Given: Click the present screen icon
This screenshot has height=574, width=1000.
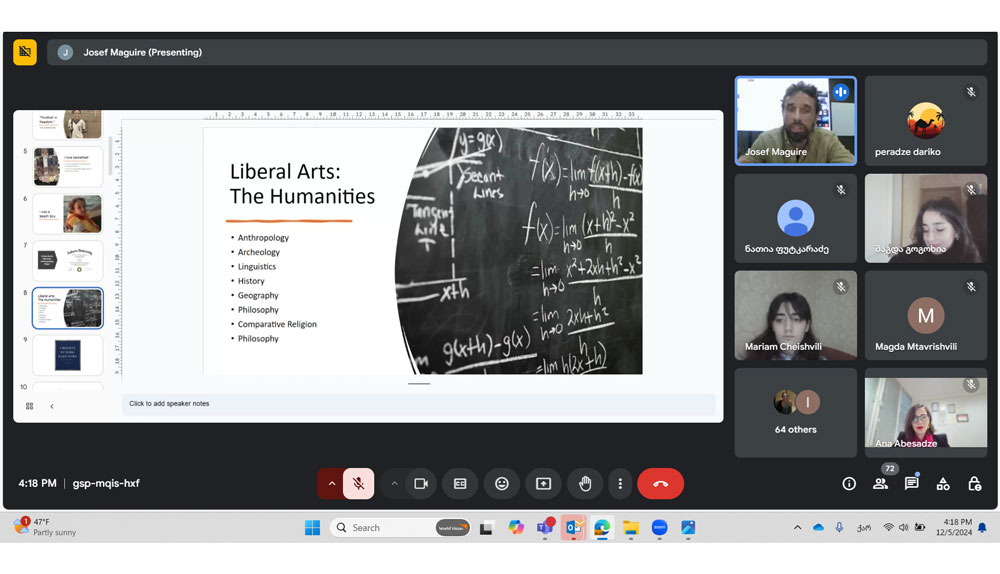Looking at the screenshot, I should 543,484.
